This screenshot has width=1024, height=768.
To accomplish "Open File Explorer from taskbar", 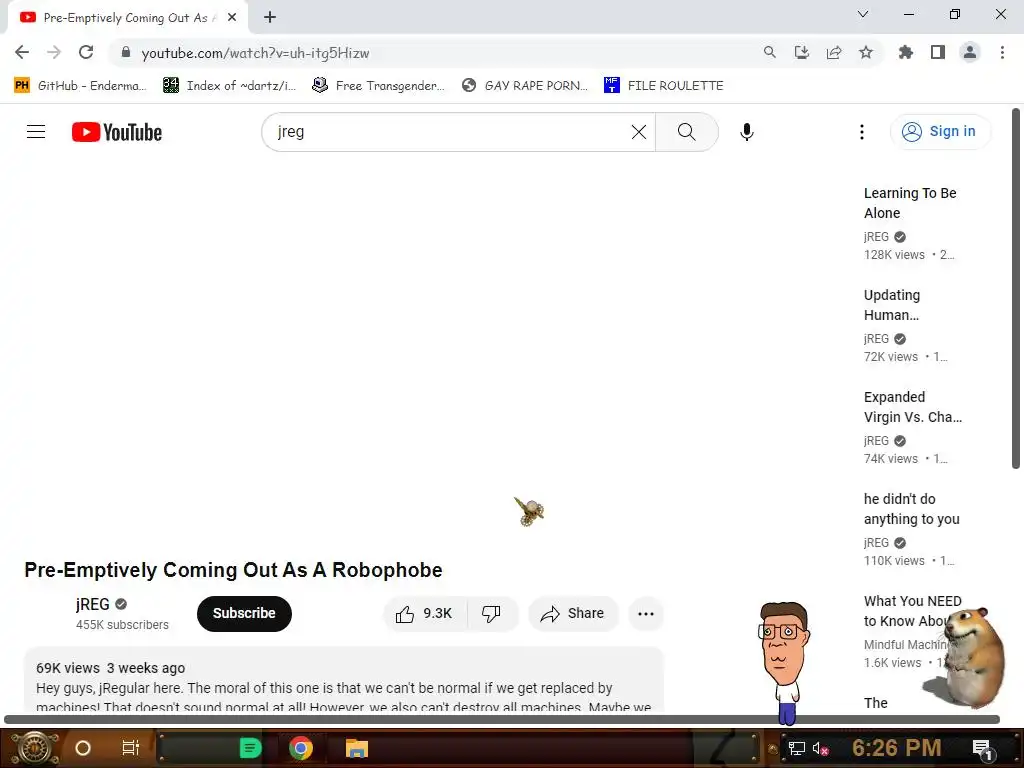I will (357, 748).
